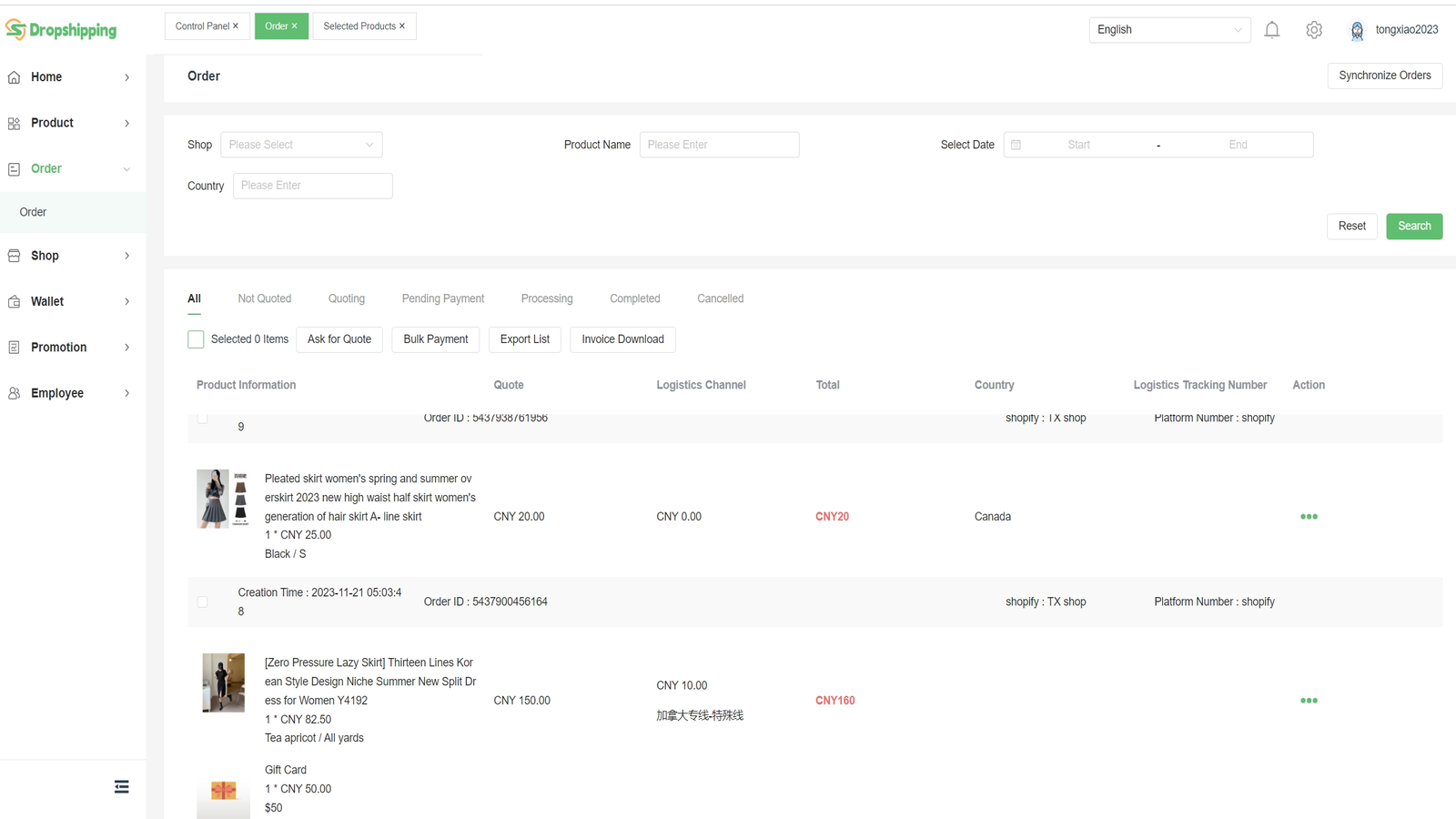
Task: Select the Product sidebar icon
Action: point(14,122)
